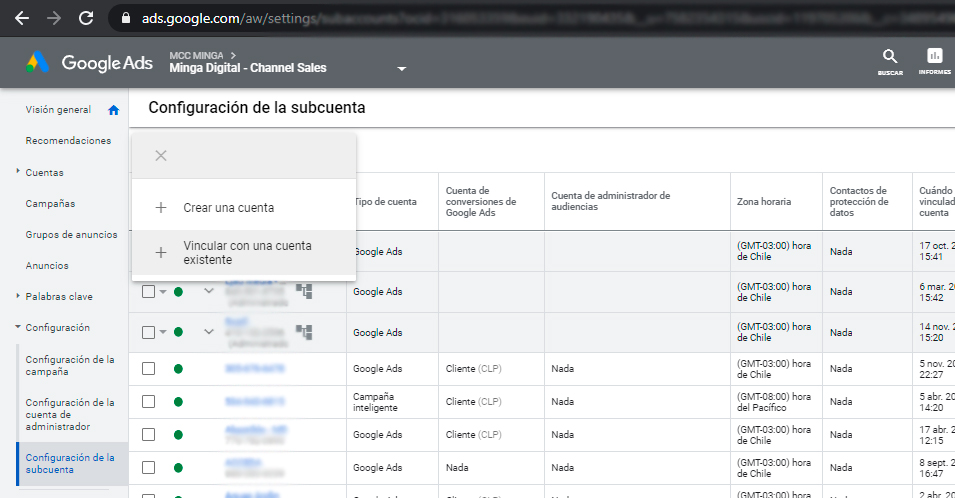Click the green status dot in the 15:42 row
This screenshot has height=498, width=955.
(x=178, y=292)
